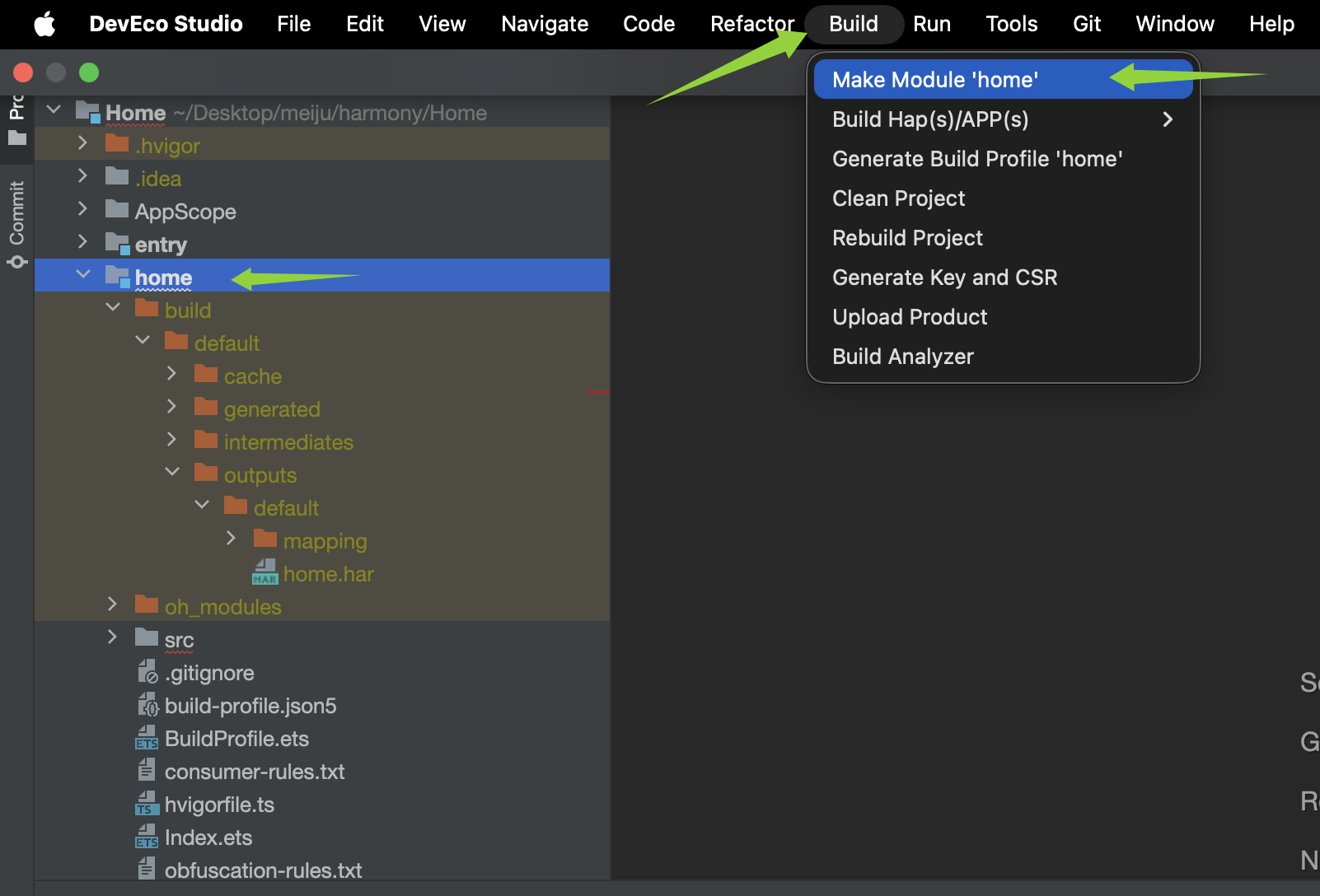
Task: Open the Tools menu
Action: pyautogui.click(x=1012, y=24)
